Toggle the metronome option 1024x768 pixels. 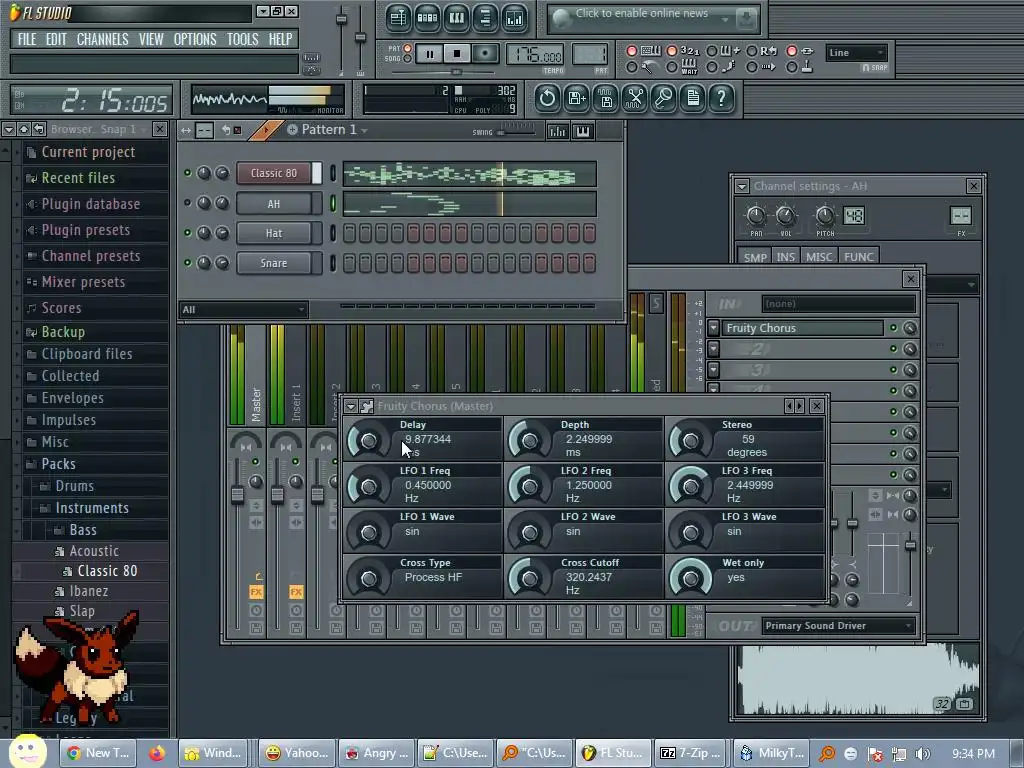point(632,67)
